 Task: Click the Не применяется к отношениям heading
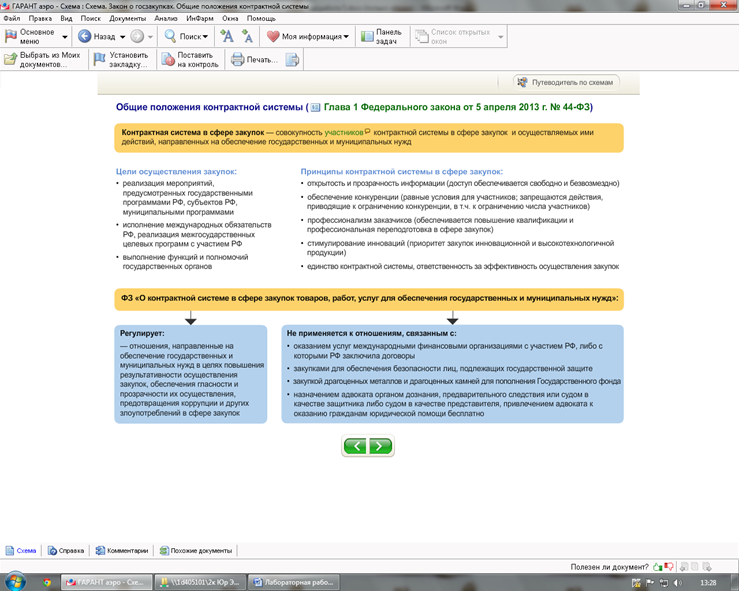(x=371, y=333)
